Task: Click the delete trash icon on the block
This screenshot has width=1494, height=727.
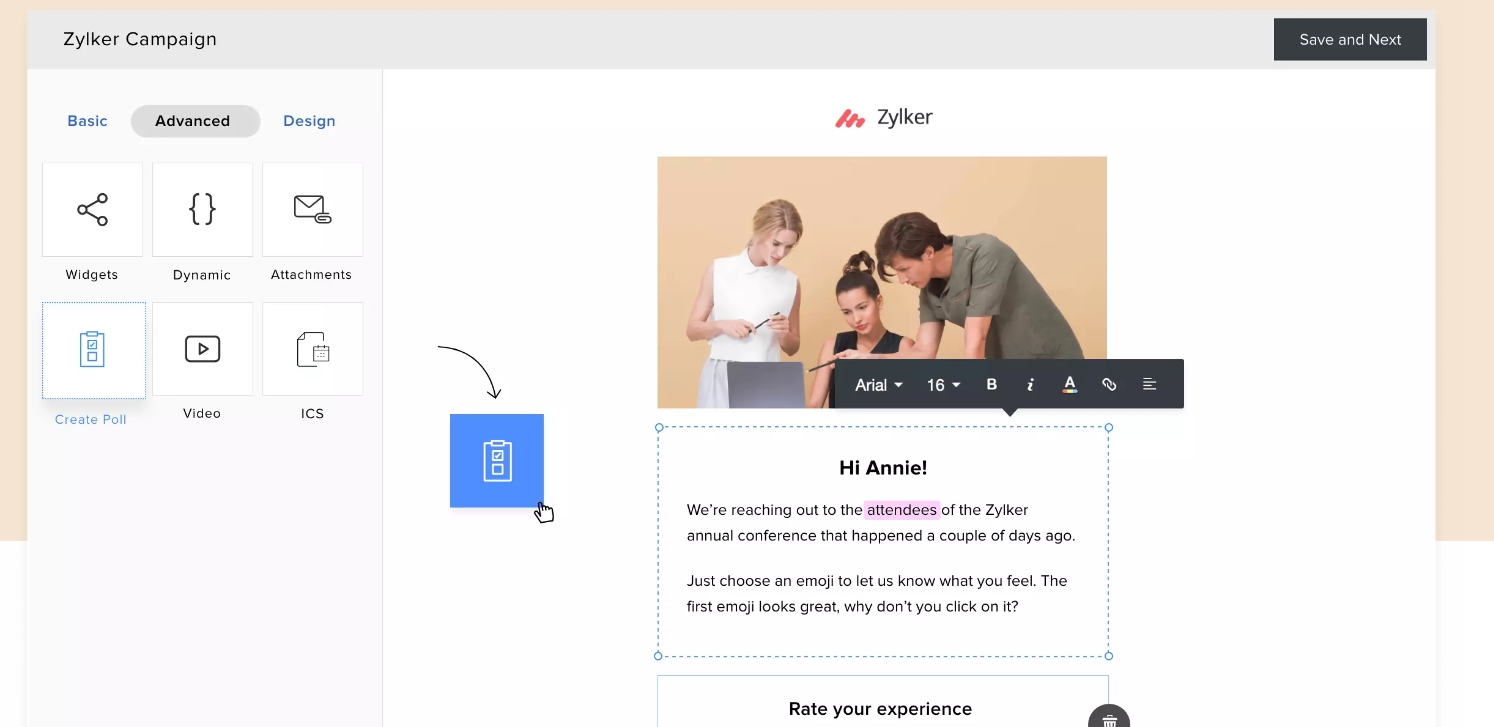Action: [1109, 717]
